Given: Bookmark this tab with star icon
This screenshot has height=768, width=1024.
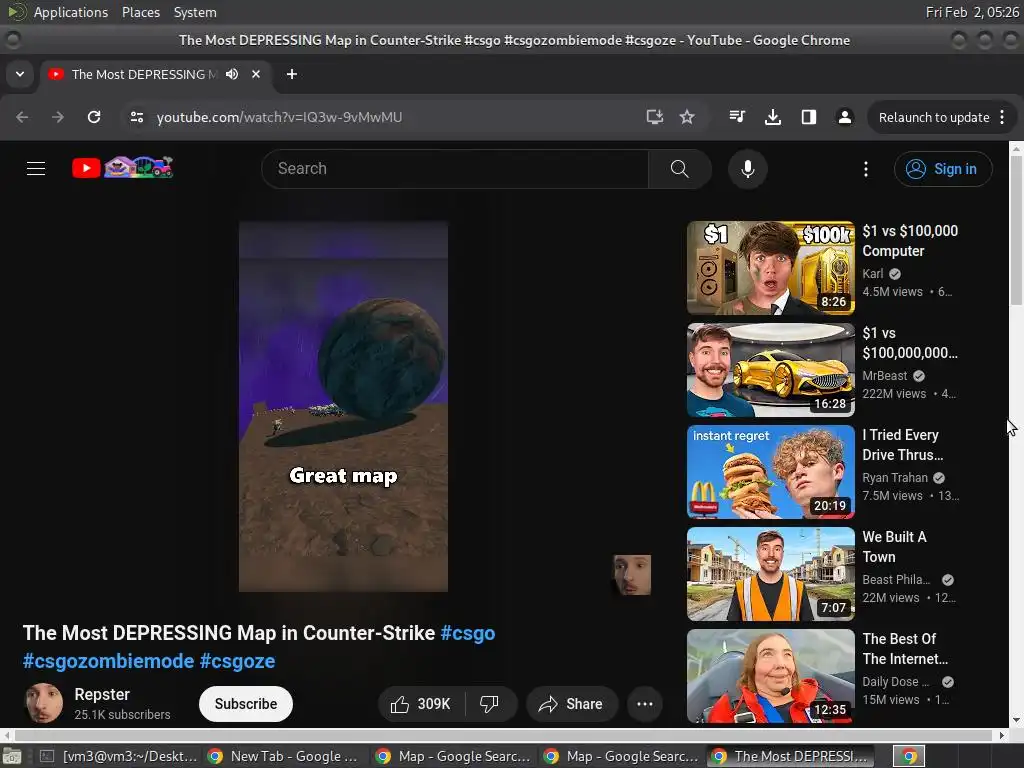Looking at the screenshot, I should click(x=687, y=117).
